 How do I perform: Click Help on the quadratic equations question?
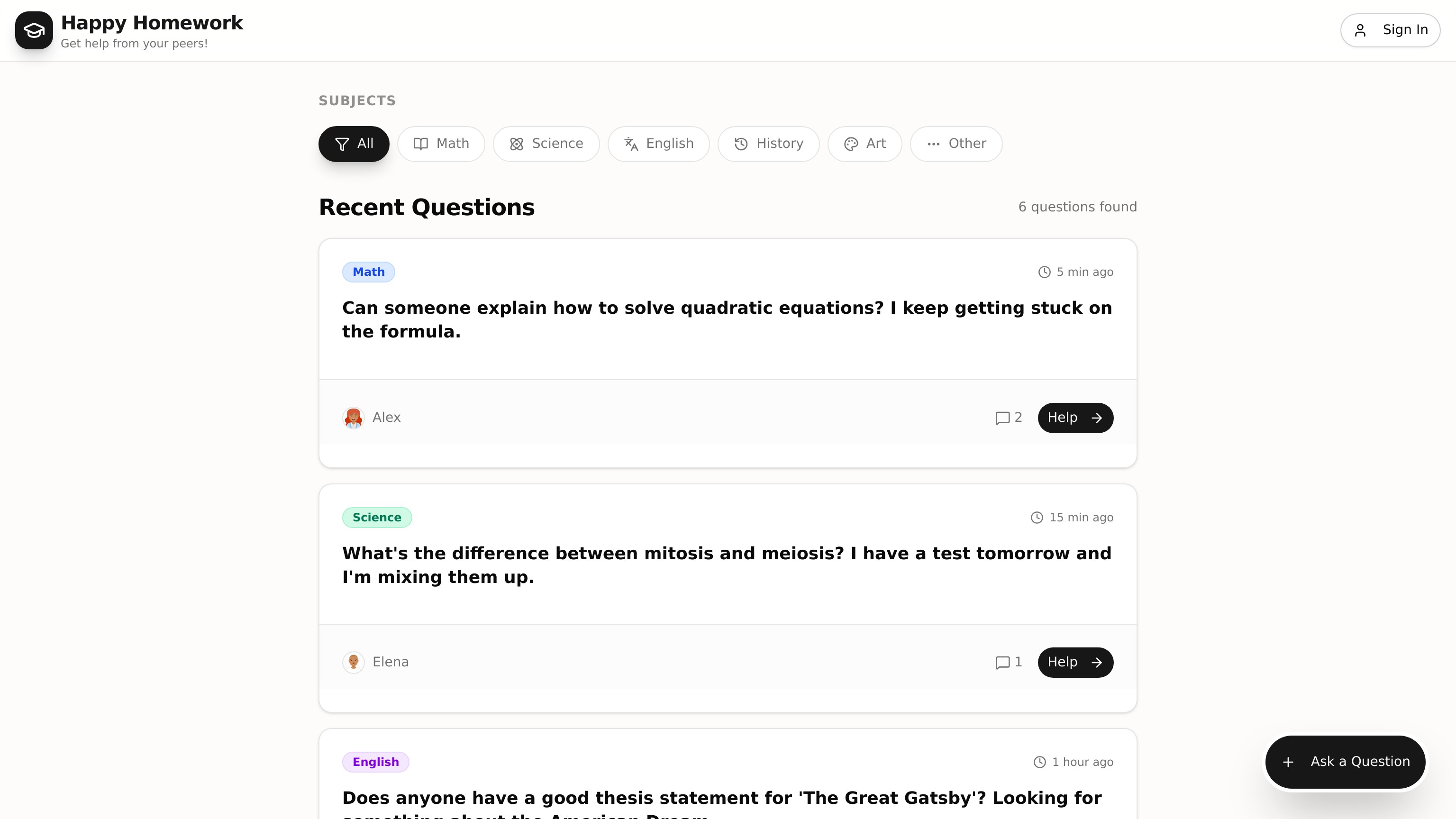point(1075,418)
